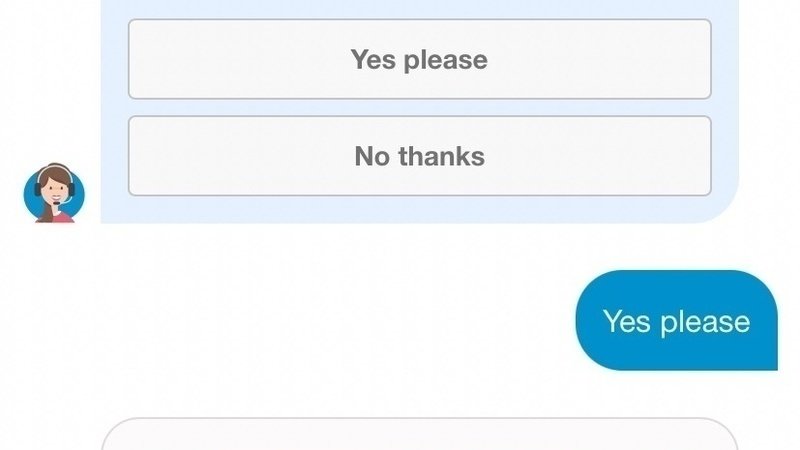The width and height of the screenshot is (800, 450).
Task: Accept the offer with the top quick reply
Action: (419, 59)
